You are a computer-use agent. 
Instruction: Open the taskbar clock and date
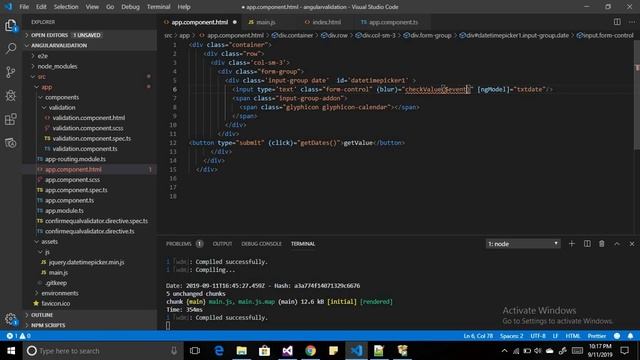600,351
